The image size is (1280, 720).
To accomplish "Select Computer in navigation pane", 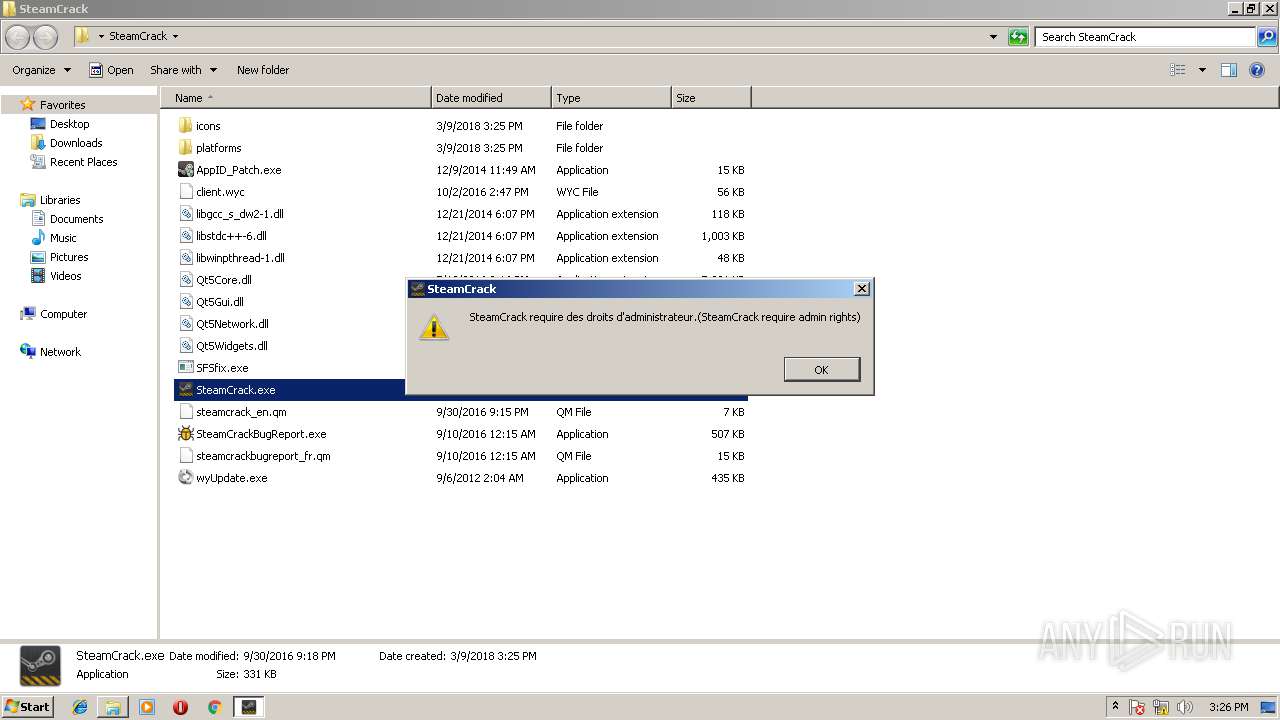I will (x=63, y=314).
